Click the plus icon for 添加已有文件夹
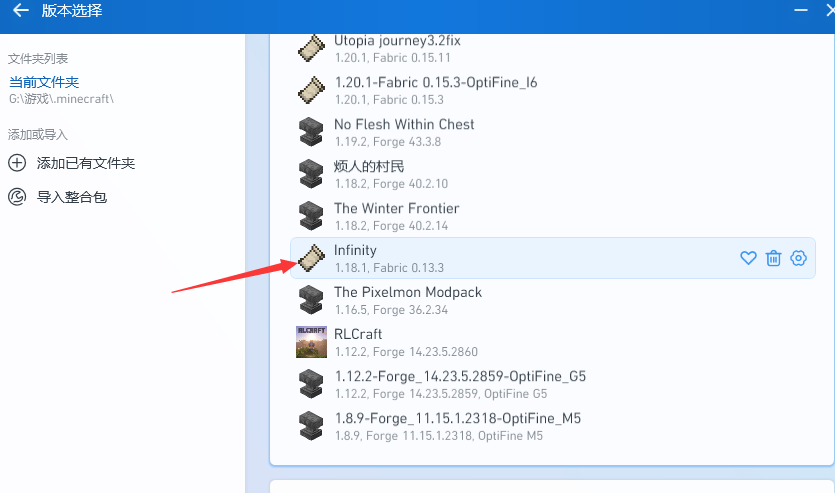 click(17, 163)
